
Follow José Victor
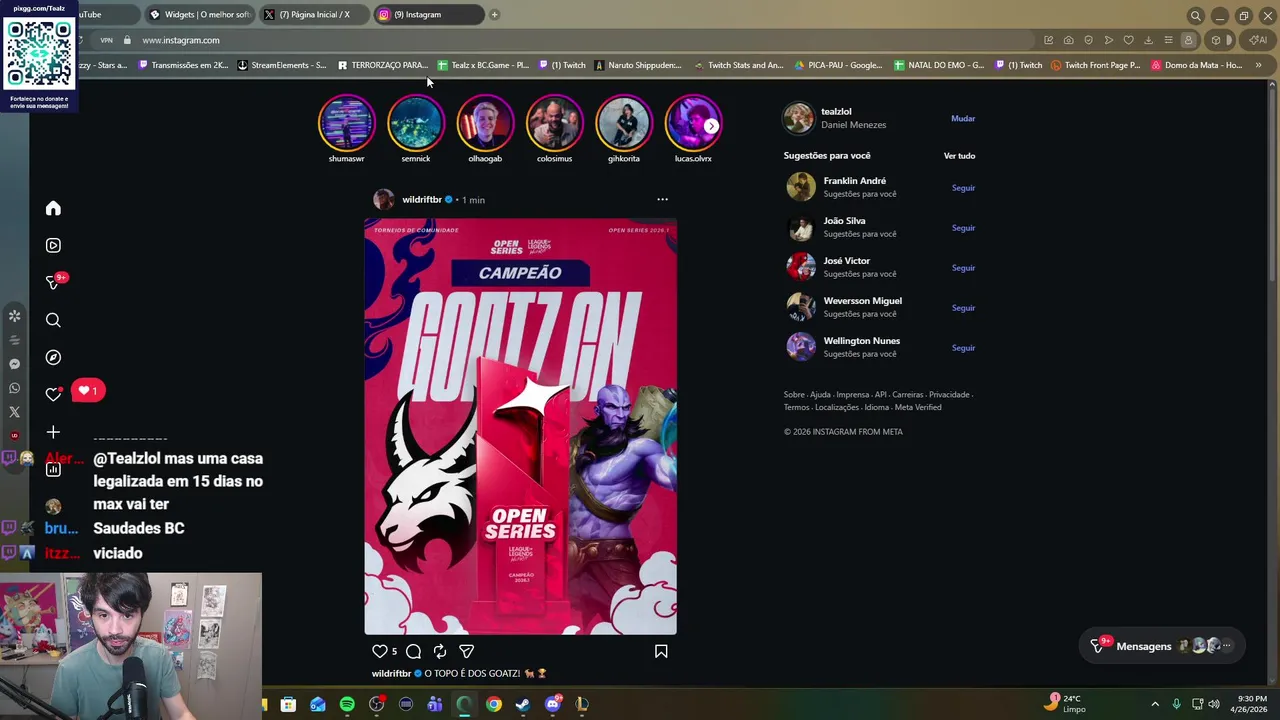pyautogui.click(x=963, y=268)
